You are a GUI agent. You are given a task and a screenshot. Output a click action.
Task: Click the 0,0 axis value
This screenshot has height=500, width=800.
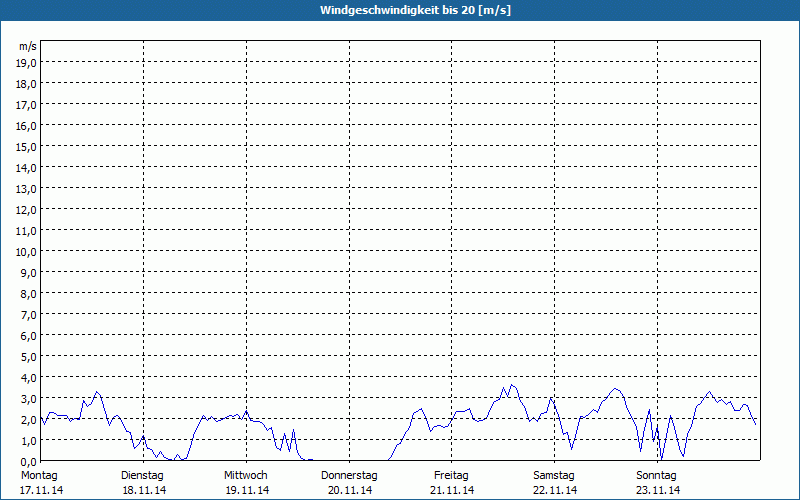pyautogui.click(x=28, y=461)
